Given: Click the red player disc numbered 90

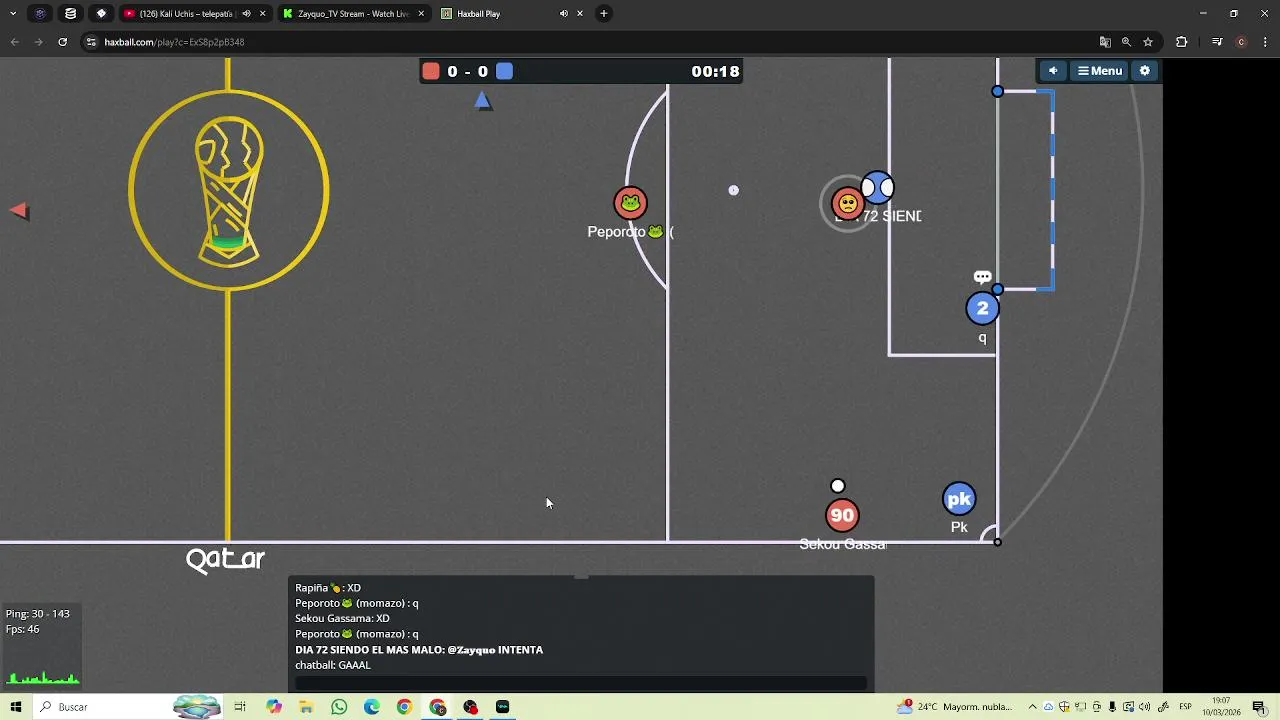Looking at the screenshot, I should 842,515.
